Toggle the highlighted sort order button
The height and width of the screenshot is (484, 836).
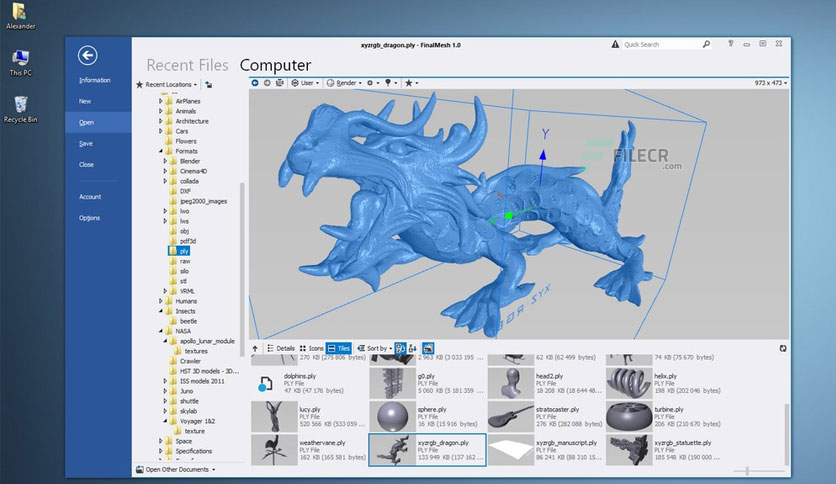click(400, 349)
